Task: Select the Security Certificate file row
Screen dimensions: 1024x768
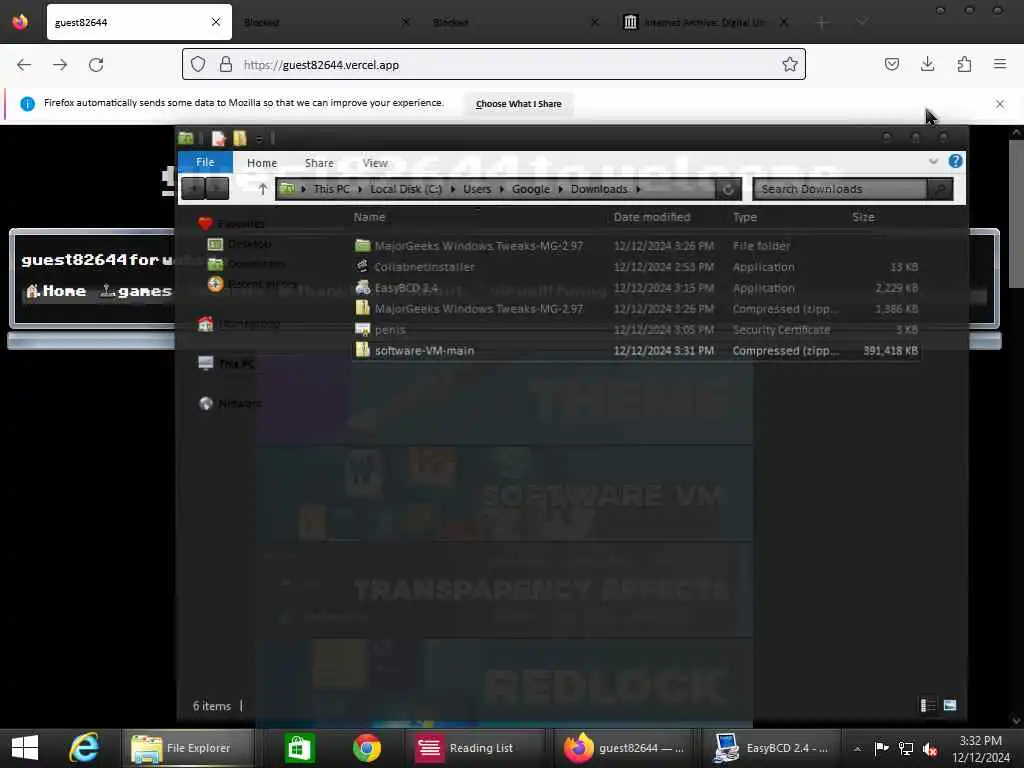Action: [x=637, y=329]
